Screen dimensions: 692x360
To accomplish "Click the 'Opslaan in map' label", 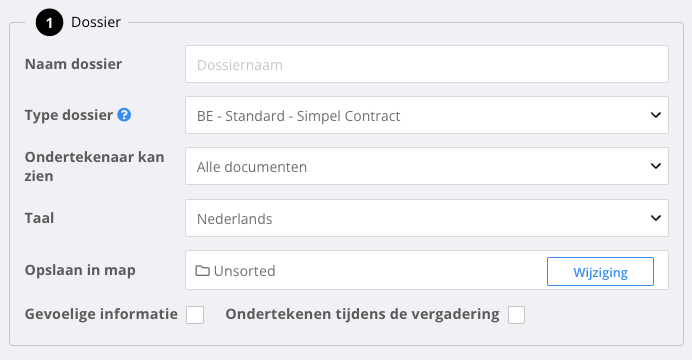I will pyautogui.click(x=80, y=270).
